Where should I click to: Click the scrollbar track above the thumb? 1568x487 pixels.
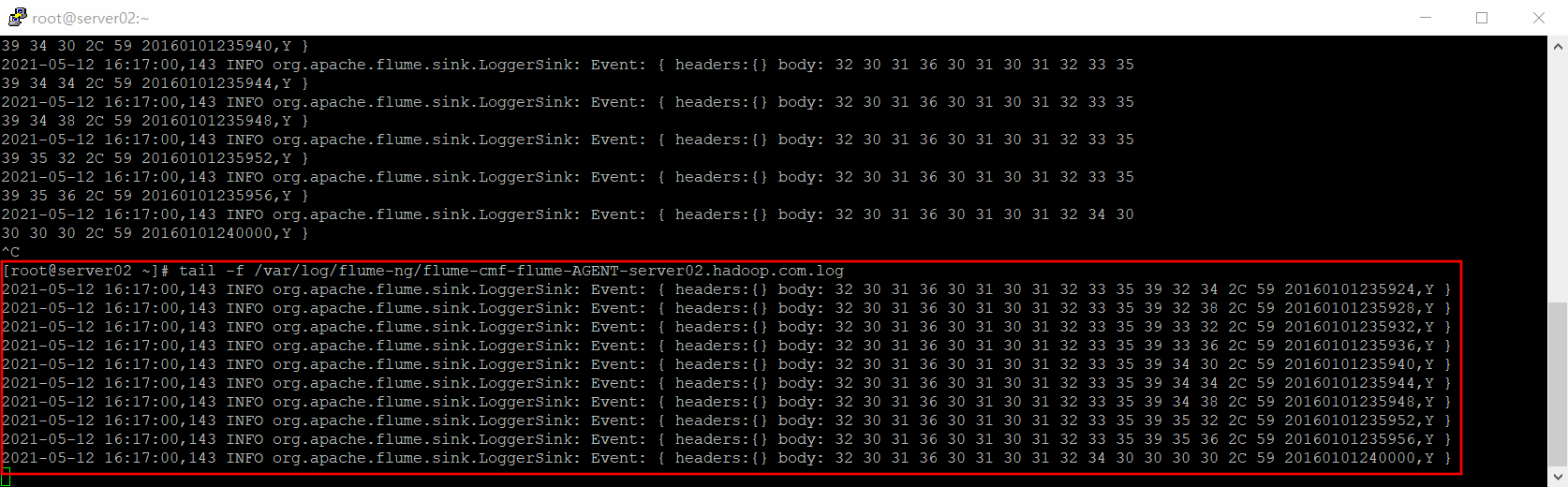[x=1558, y=178]
